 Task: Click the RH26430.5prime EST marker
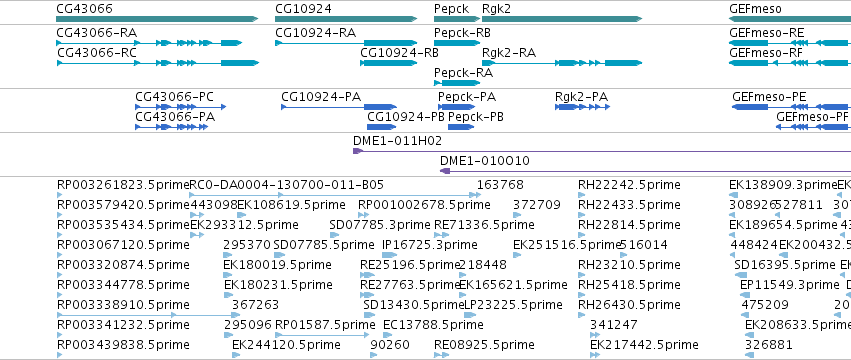[582, 315]
